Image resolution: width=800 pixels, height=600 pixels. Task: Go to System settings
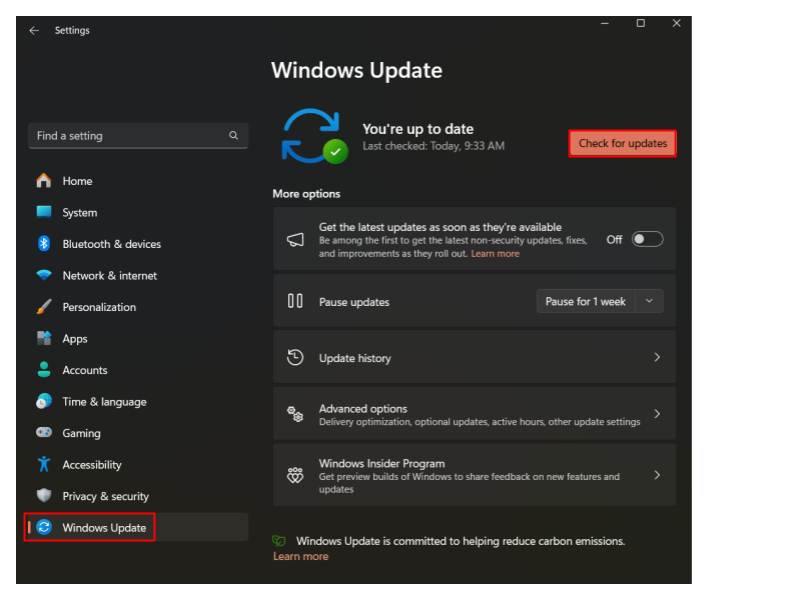point(138,212)
